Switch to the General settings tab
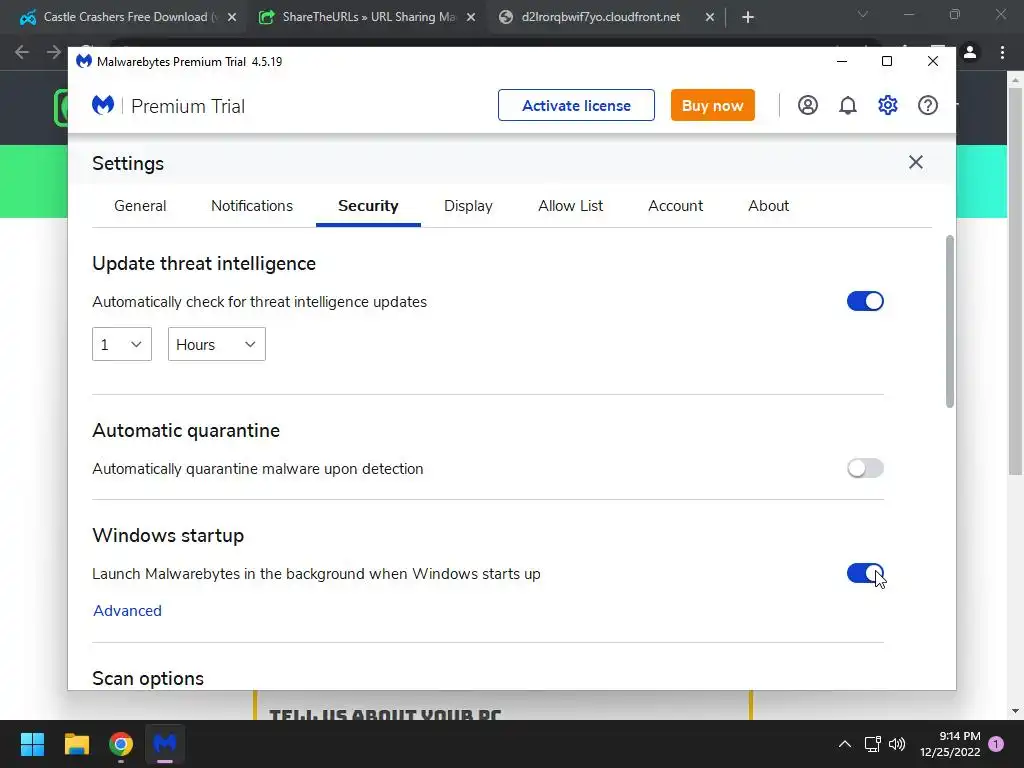The height and width of the screenshot is (768, 1024). point(140,206)
